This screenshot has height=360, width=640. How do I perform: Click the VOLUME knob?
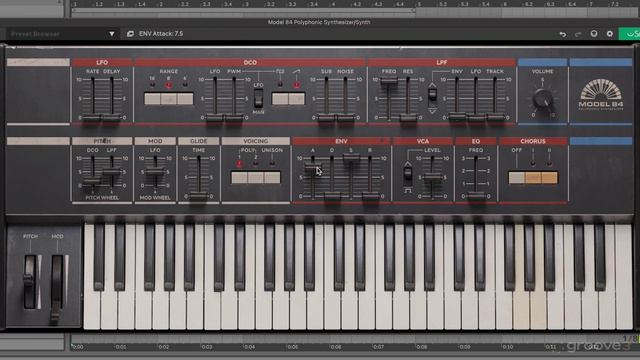543,98
